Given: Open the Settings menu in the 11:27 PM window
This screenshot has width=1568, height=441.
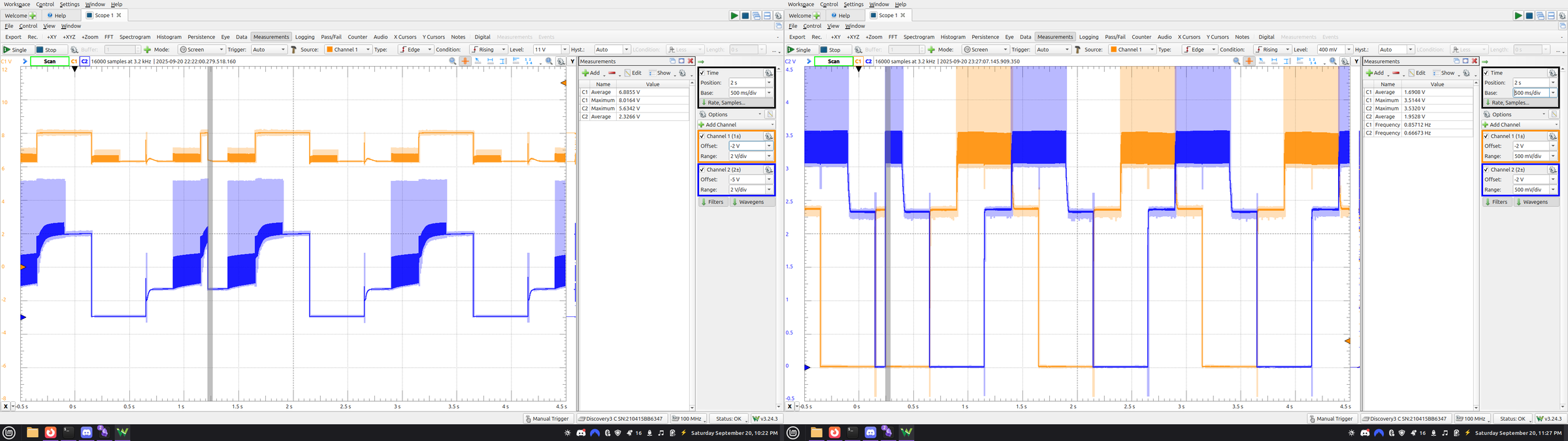Looking at the screenshot, I should click(x=853, y=5).
